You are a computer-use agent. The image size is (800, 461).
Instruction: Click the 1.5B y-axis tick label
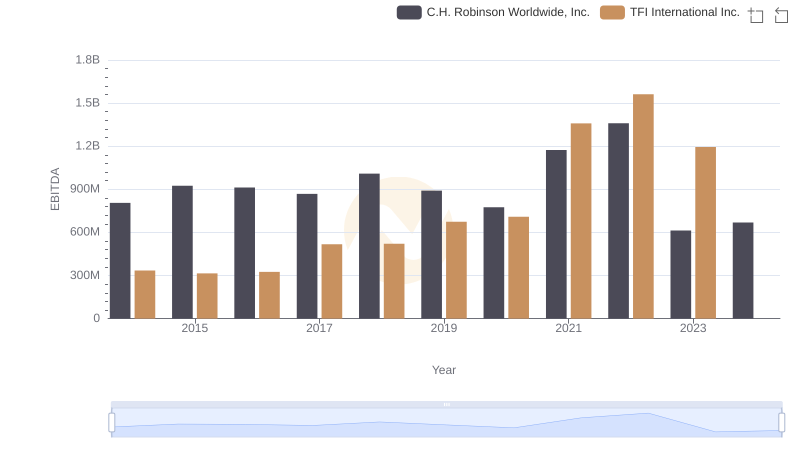point(87,103)
